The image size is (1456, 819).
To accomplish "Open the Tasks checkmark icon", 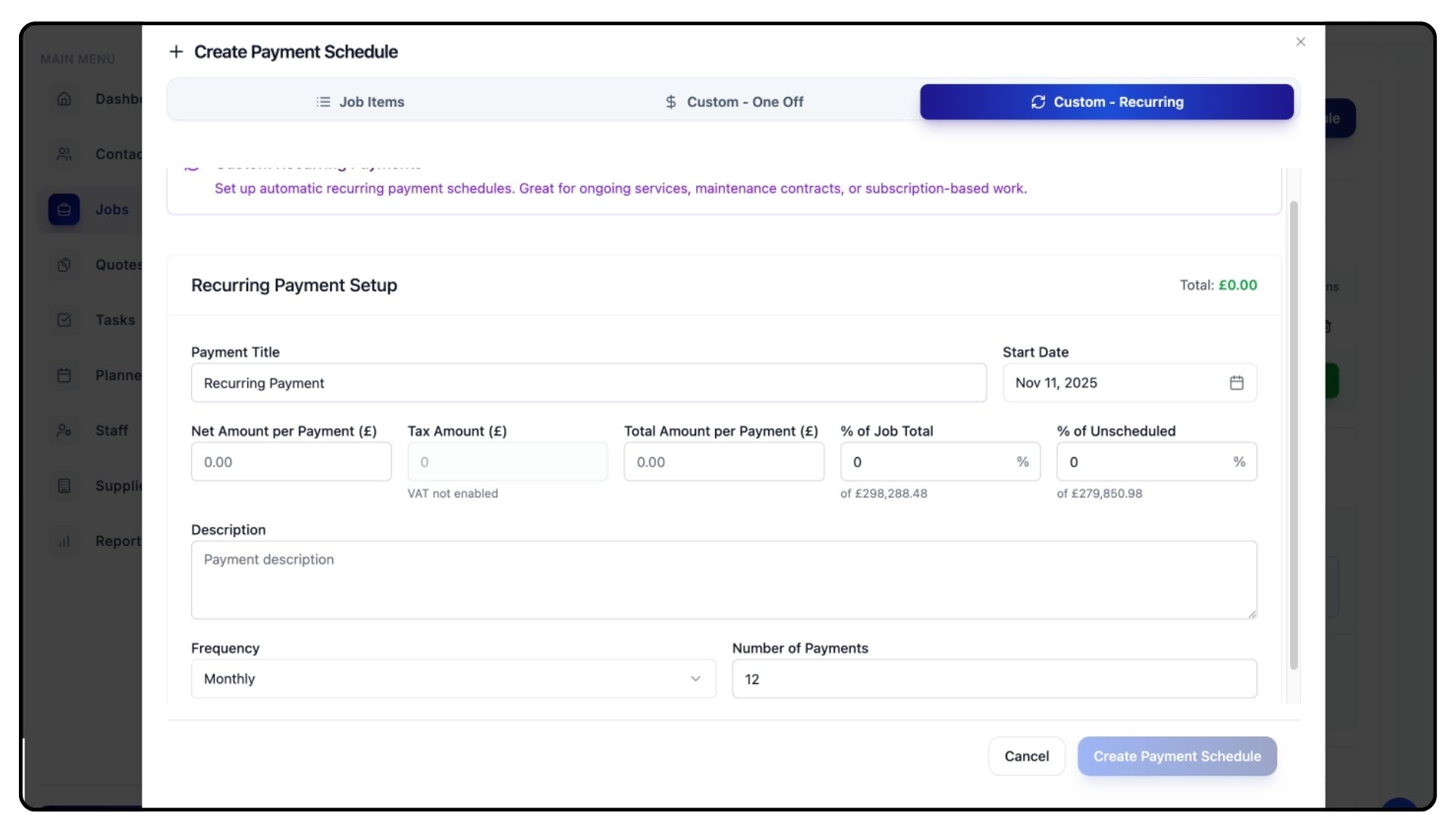I will 64,320.
